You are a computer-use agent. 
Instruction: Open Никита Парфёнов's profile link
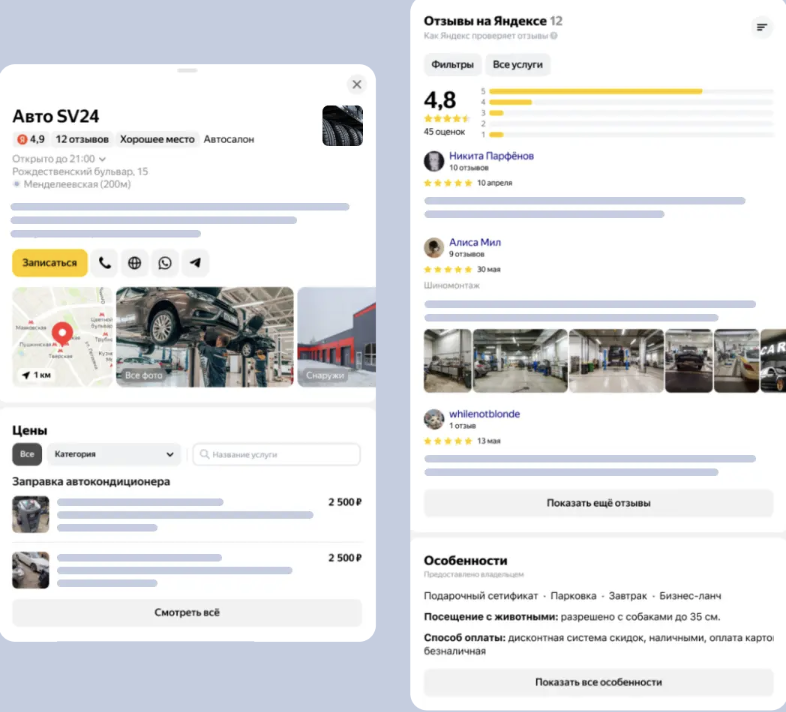[x=491, y=156]
